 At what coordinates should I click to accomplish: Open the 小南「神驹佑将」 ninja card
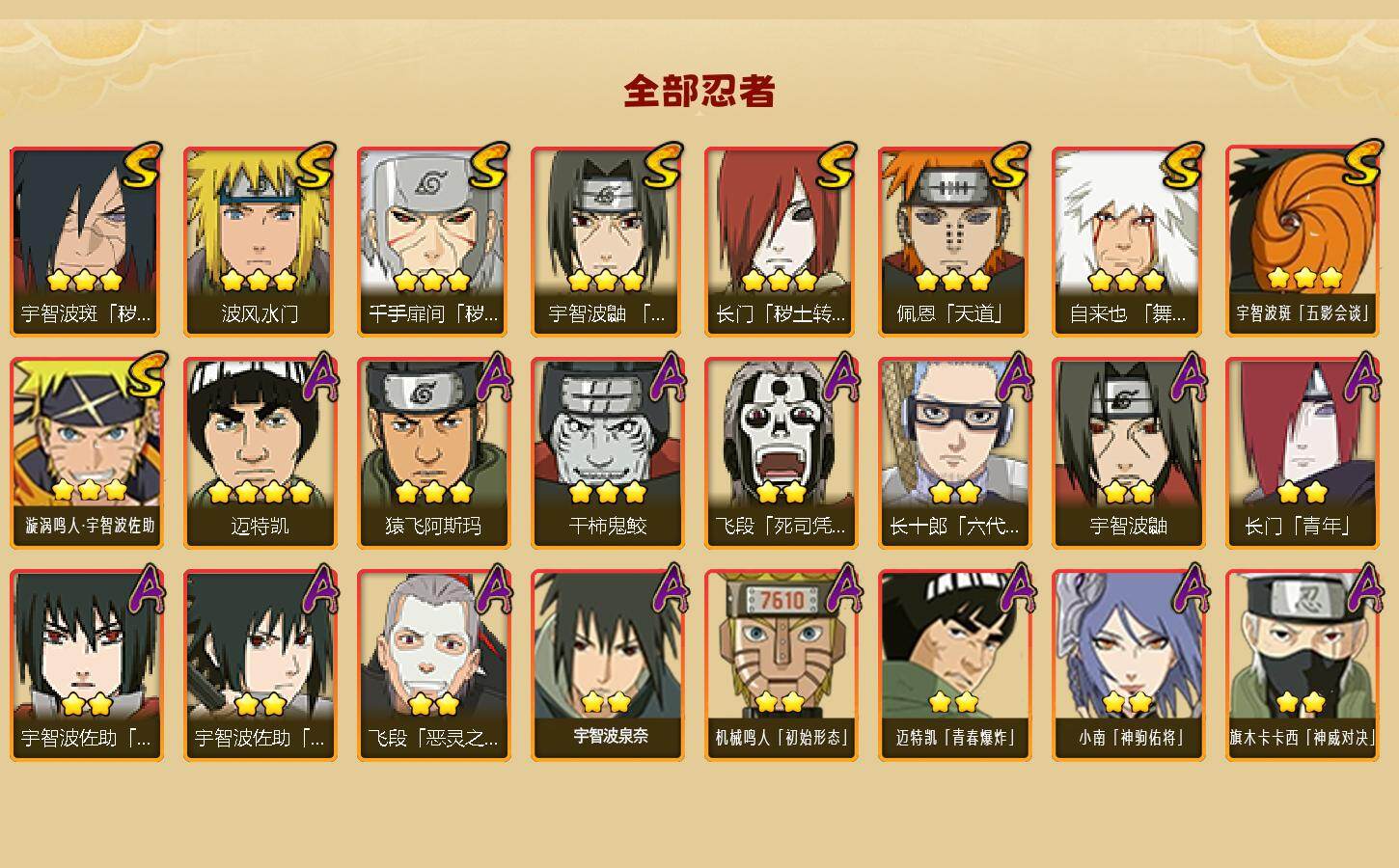pyautogui.click(x=1128, y=665)
